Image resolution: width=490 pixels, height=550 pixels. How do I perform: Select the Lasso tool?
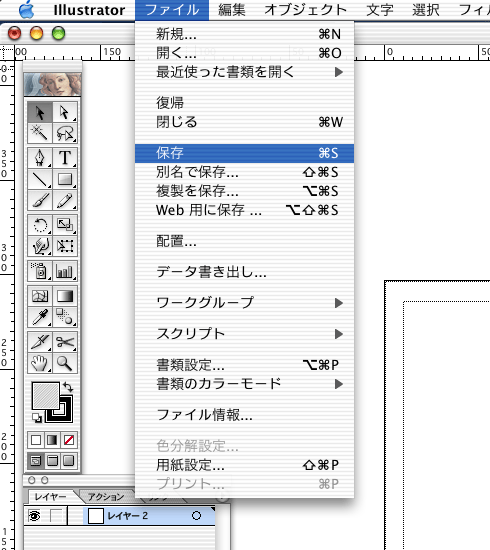(65, 133)
